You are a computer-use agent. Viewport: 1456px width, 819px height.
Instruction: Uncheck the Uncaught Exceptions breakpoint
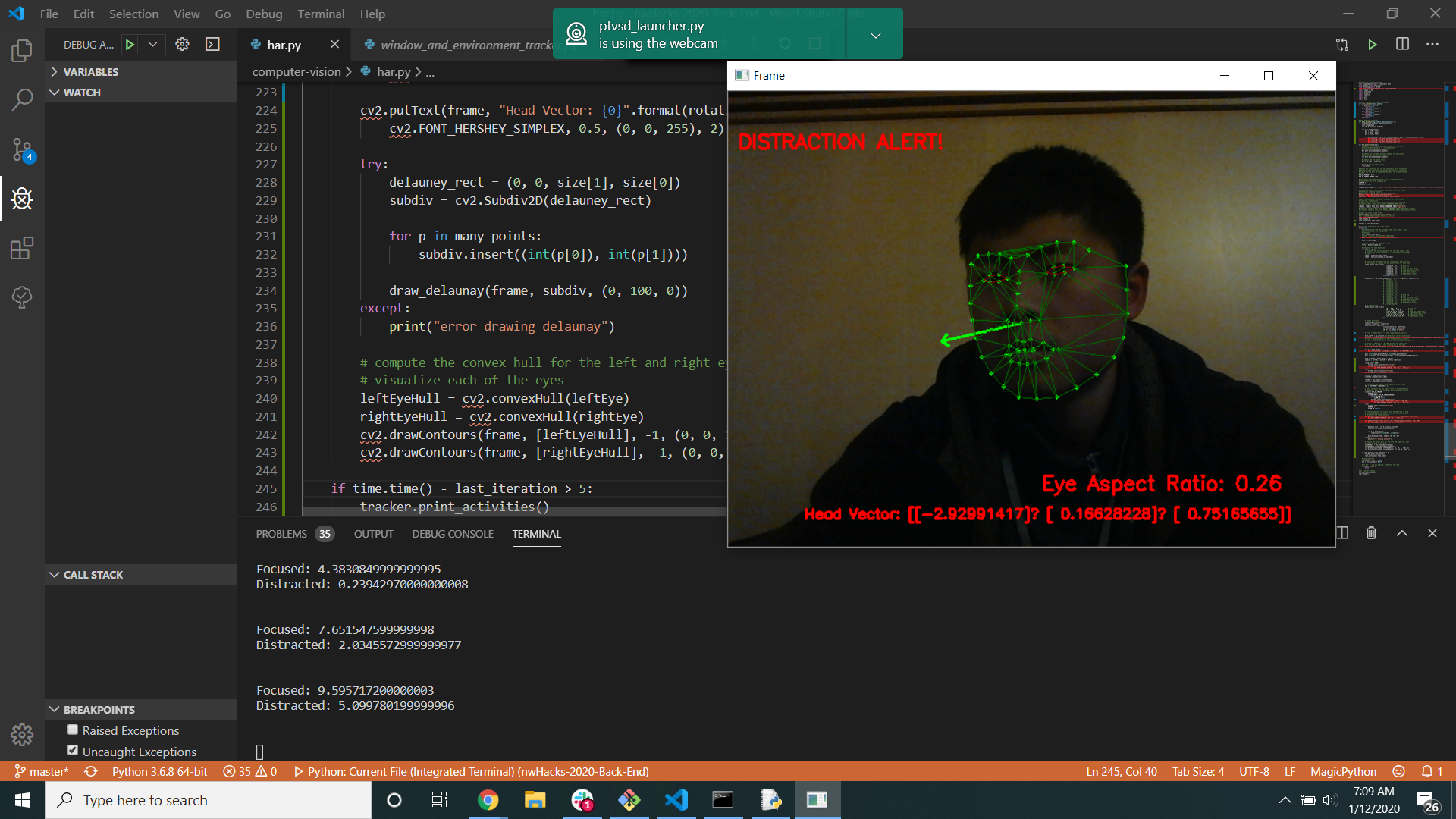point(73,751)
